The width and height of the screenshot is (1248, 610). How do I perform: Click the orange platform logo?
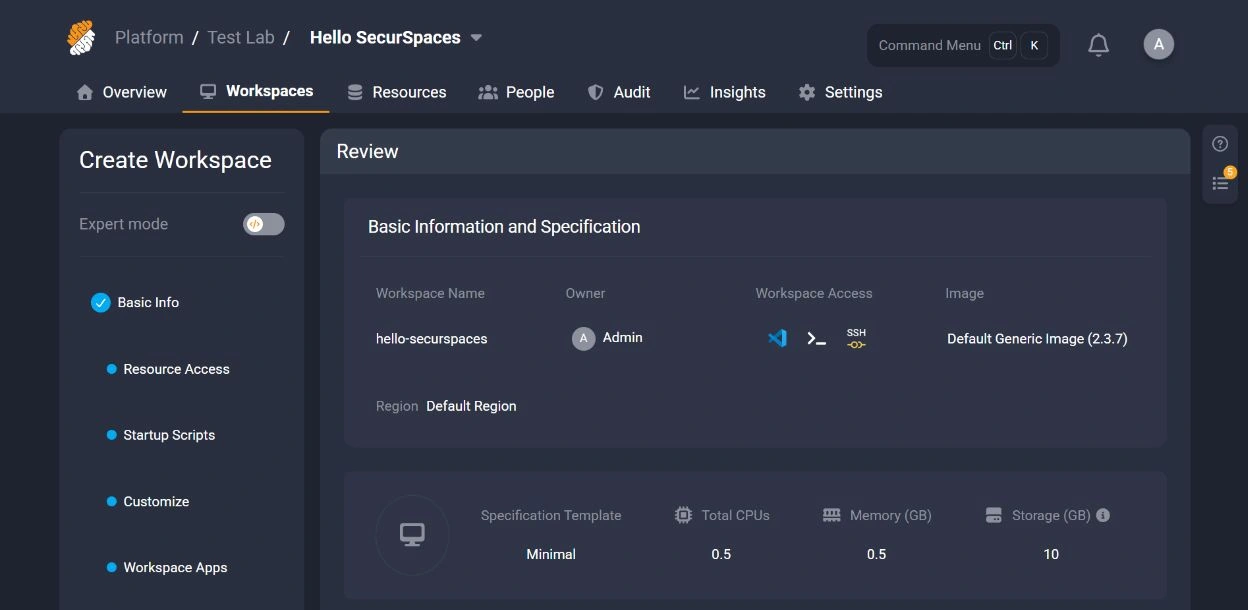[81, 38]
